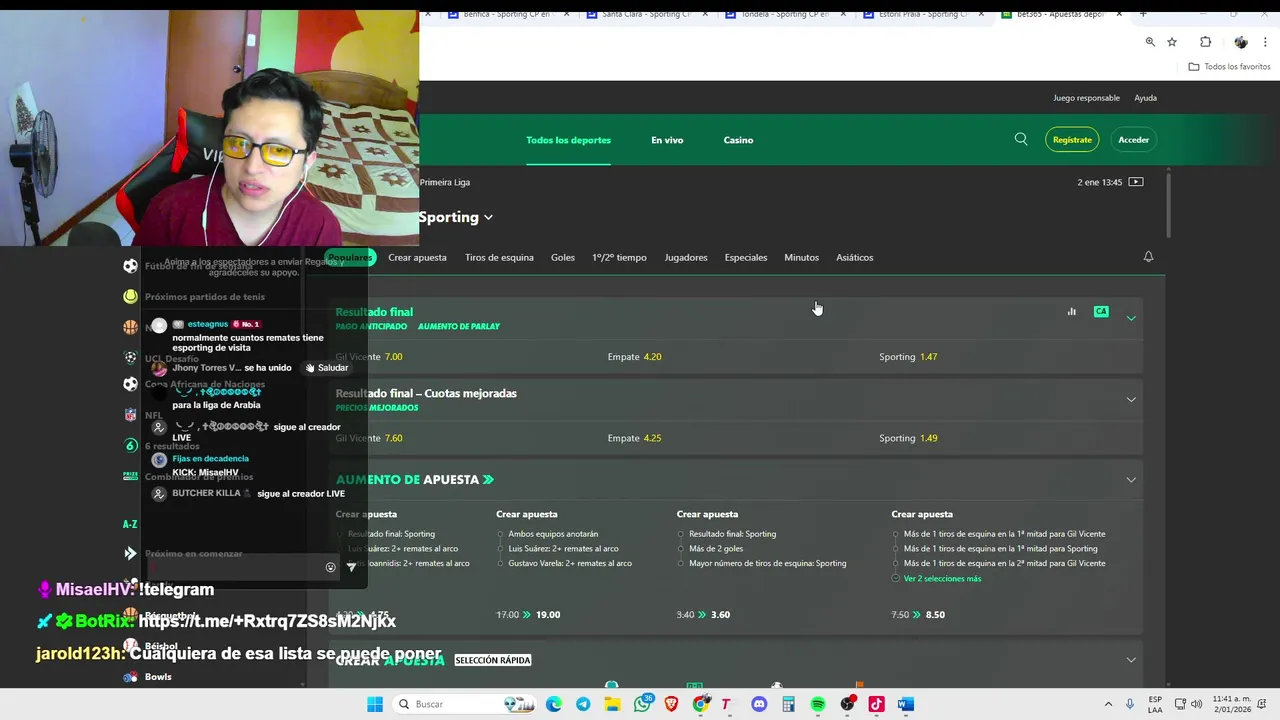Select corners 1ª mitad para Gil Vicente
Image resolution: width=1280 pixels, height=720 pixels.
tap(1004, 534)
